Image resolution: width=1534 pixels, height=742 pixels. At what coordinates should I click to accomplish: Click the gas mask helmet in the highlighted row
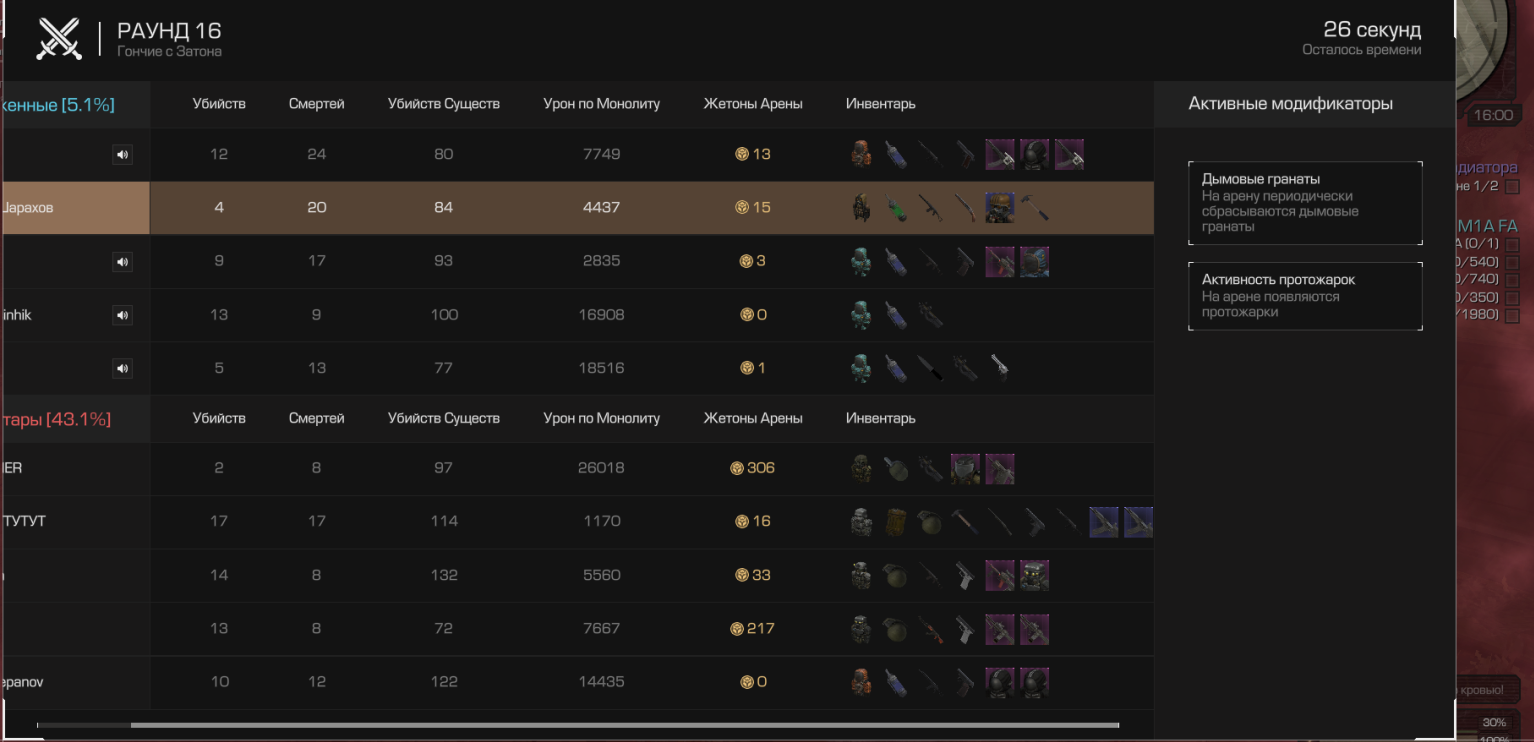(x=1000, y=208)
